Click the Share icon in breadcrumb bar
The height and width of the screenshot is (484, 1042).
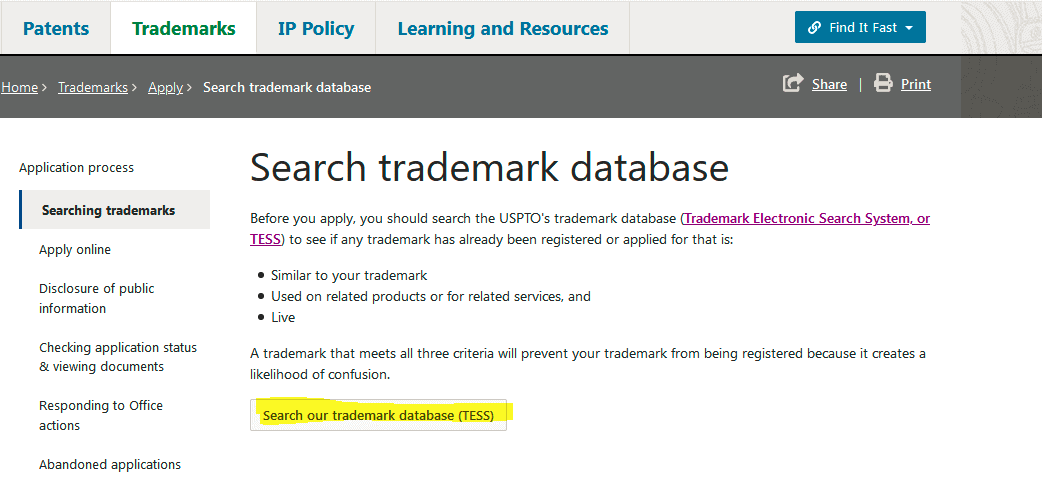tap(793, 84)
